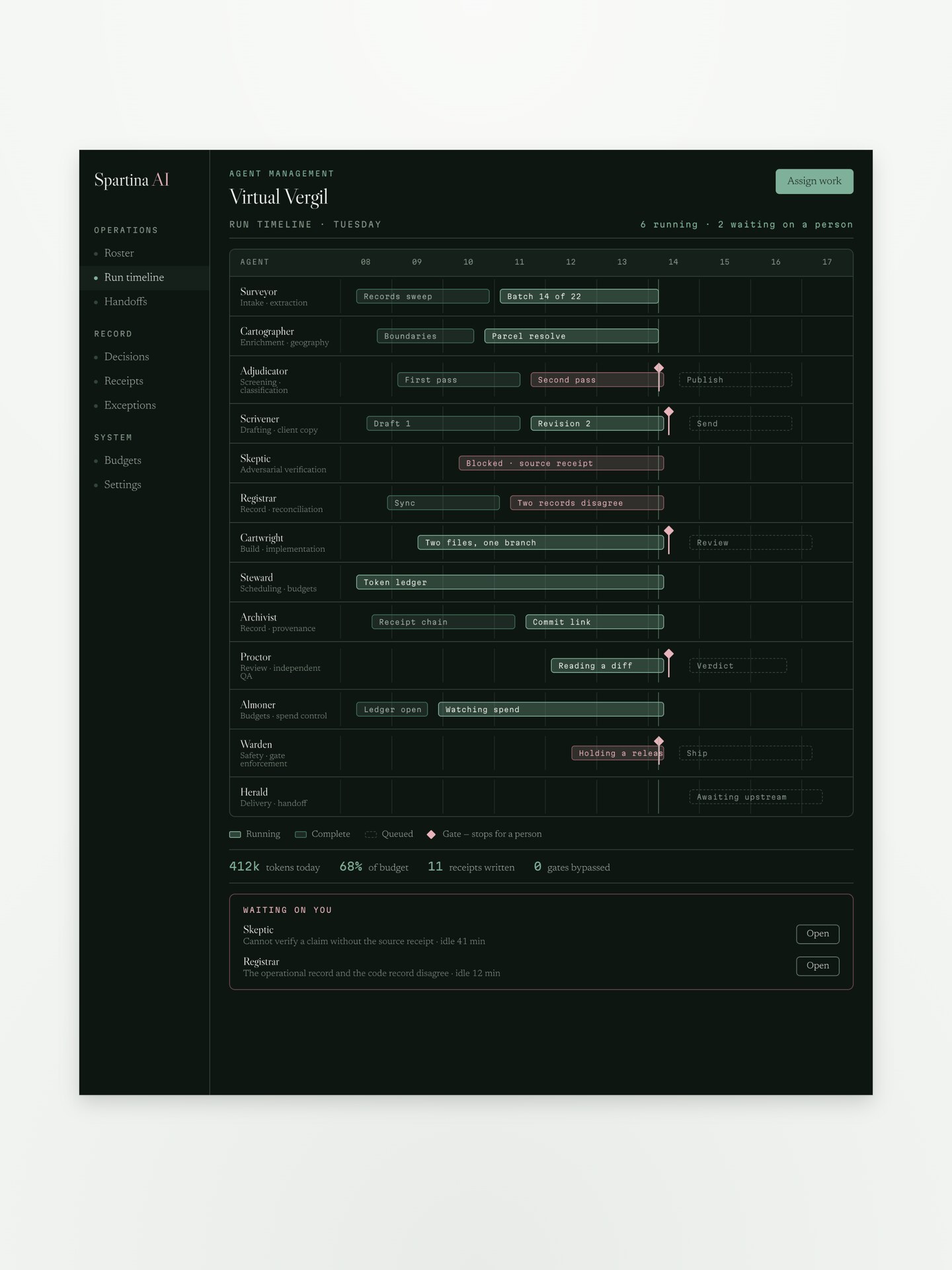952x1270 pixels.
Task: Click the 412k tokens today stat
Action: pyautogui.click(x=274, y=867)
